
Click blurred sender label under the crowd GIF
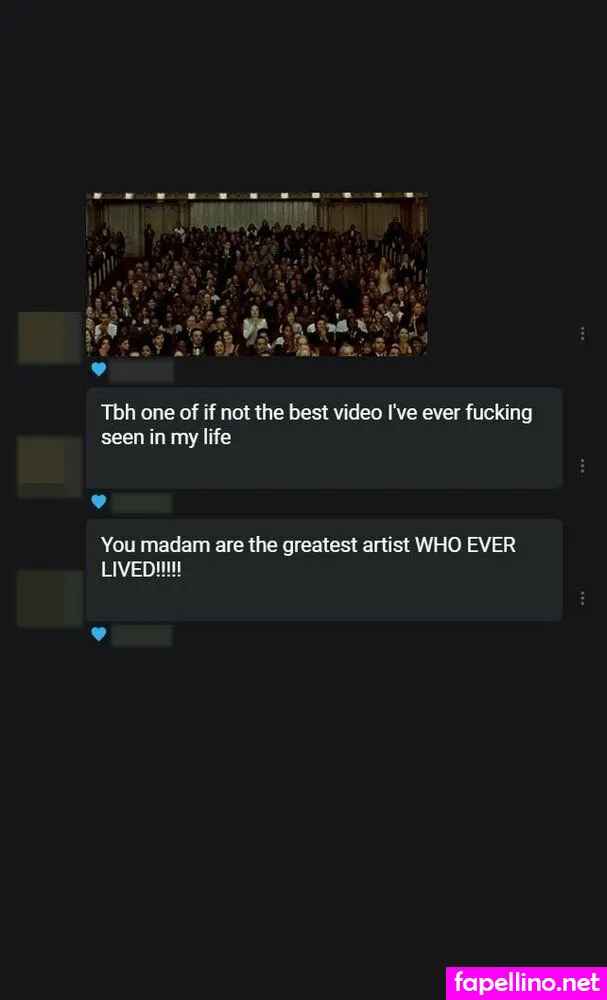pos(142,370)
